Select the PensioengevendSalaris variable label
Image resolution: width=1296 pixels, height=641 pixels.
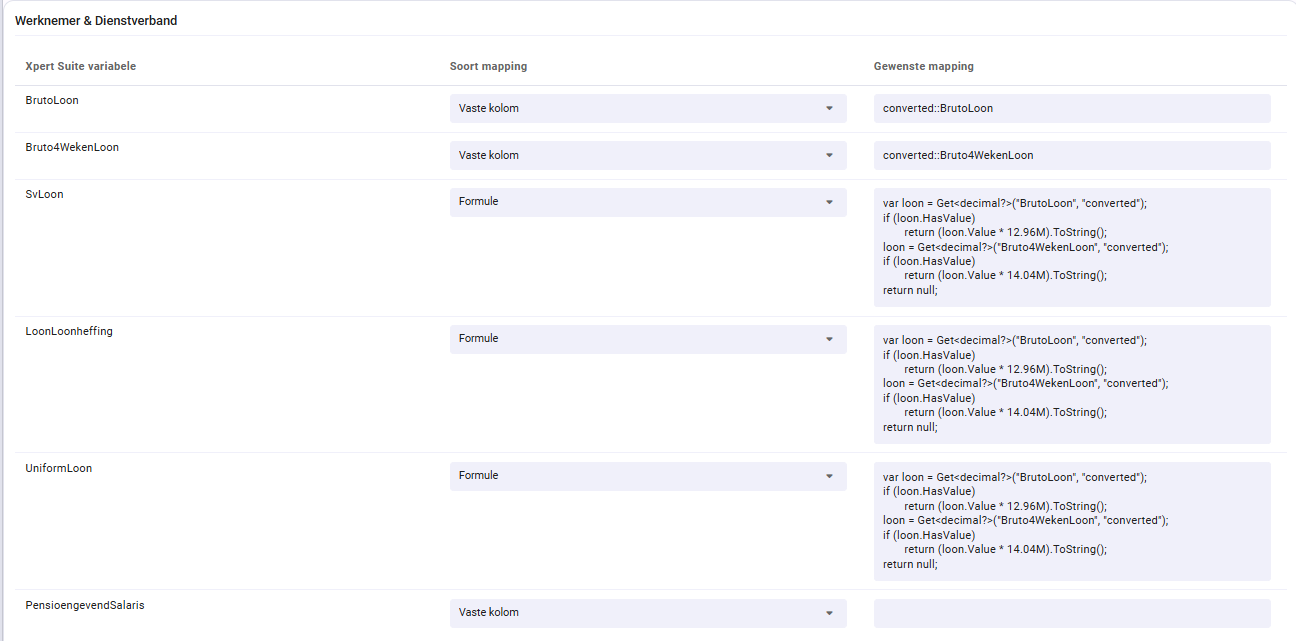point(85,605)
